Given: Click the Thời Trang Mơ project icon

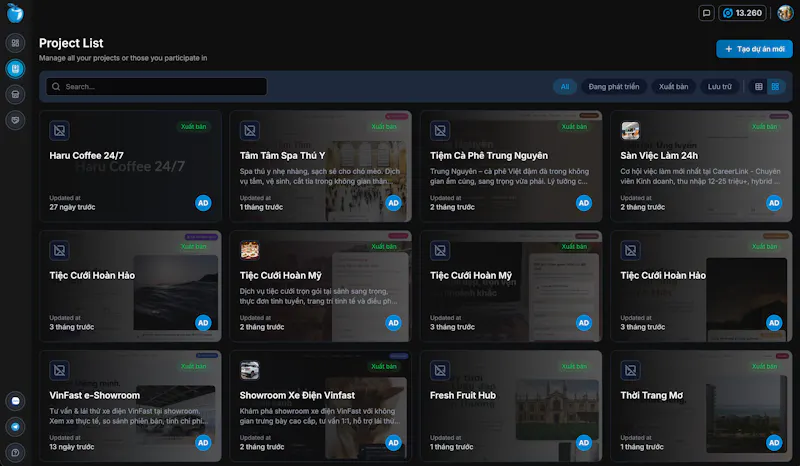Looking at the screenshot, I should [x=630, y=371].
